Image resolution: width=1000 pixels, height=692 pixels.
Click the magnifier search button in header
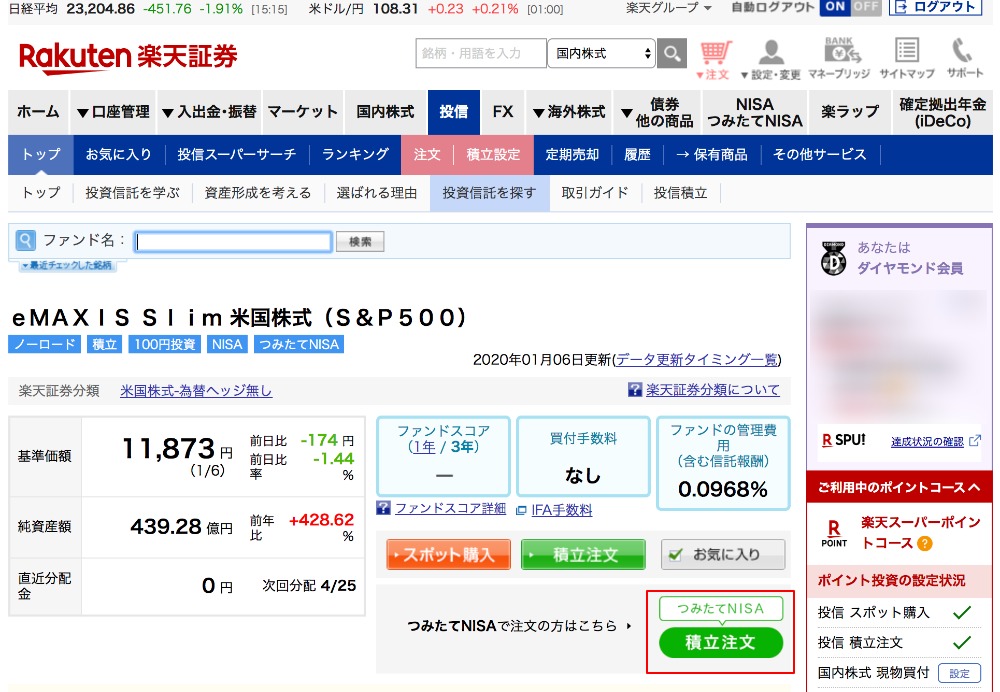coord(672,53)
